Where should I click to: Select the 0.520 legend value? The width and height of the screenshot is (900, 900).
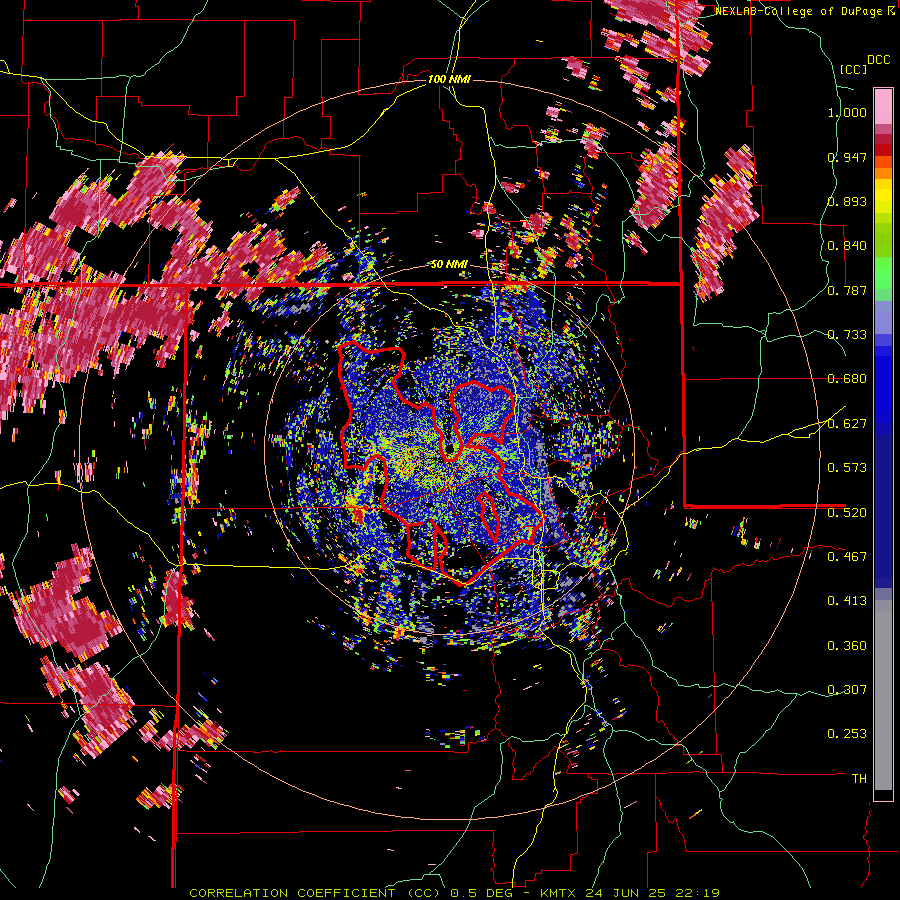click(x=847, y=513)
